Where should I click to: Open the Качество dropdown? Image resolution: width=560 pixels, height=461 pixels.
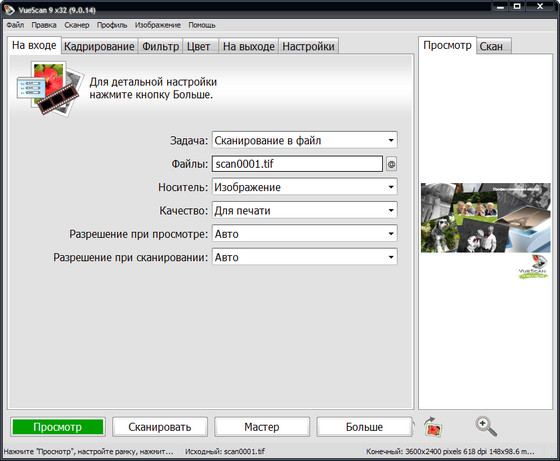305,211
